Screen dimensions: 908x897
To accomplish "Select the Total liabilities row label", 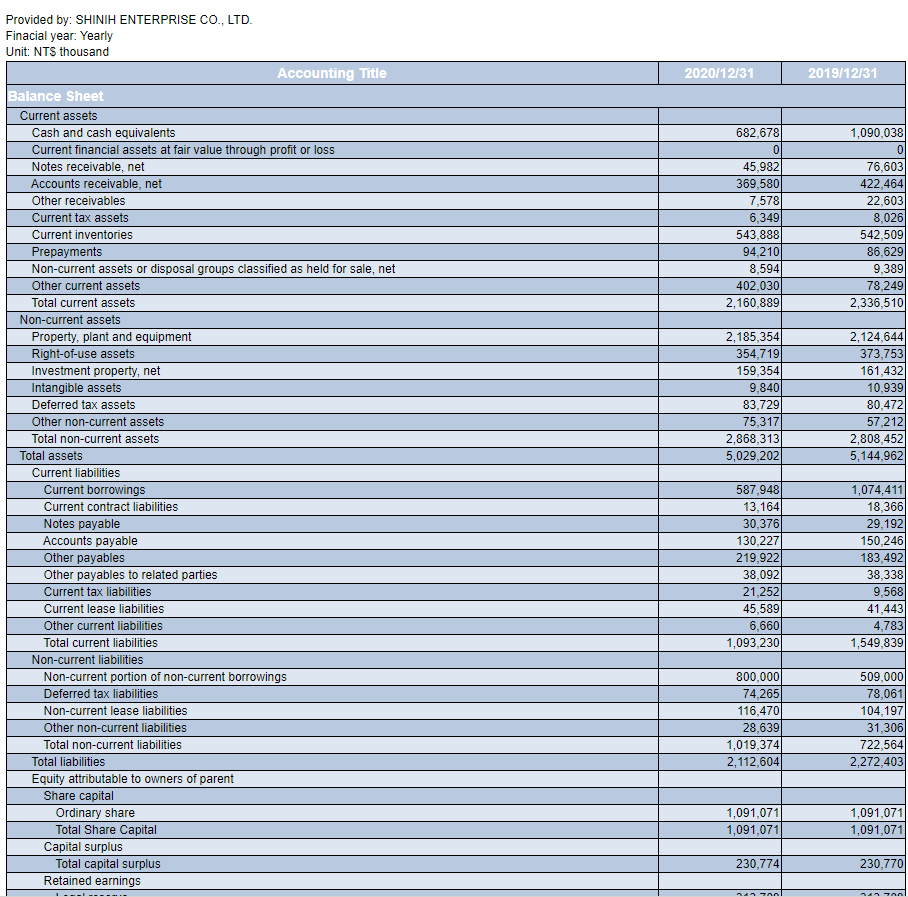I will pyautogui.click(x=68, y=762).
